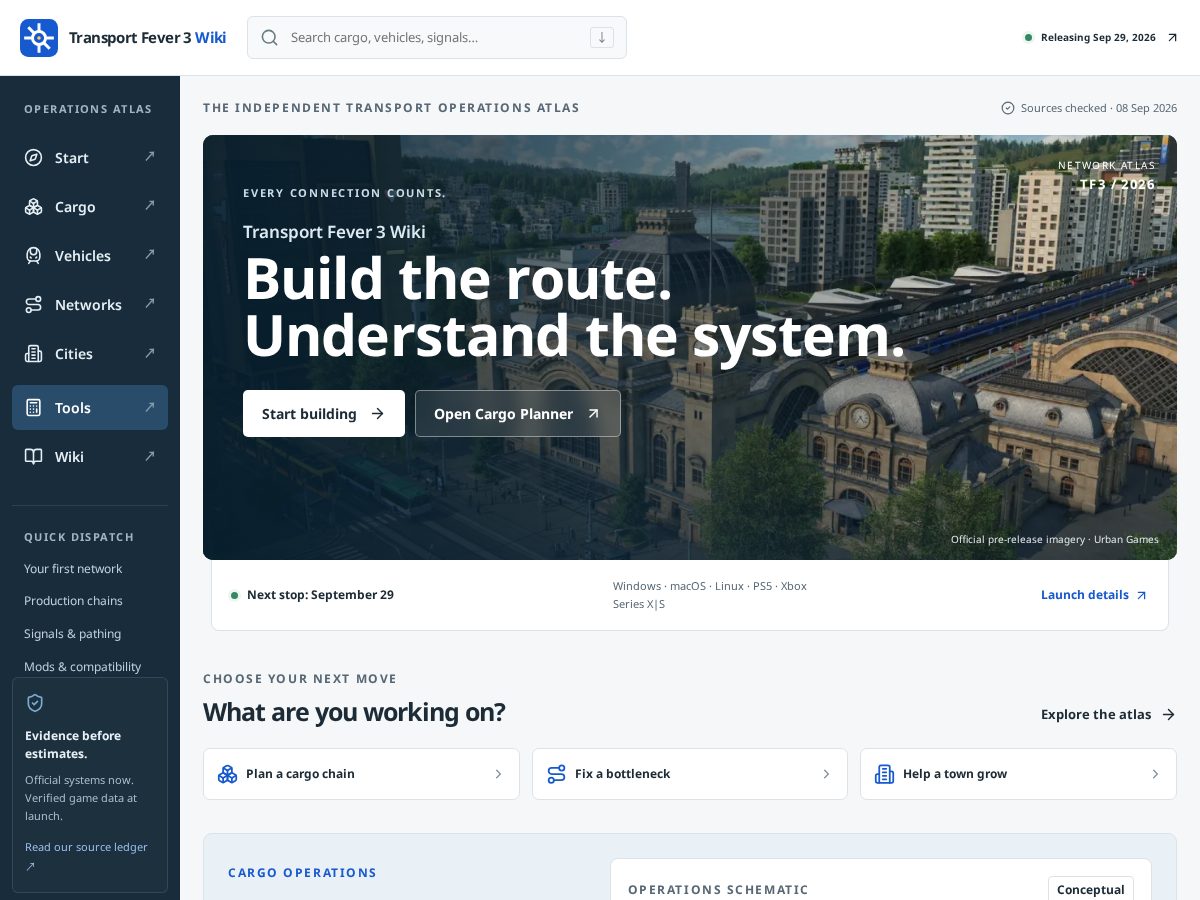Open the Signals & pathing quick link
Image resolution: width=1200 pixels, height=900 pixels.
click(x=72, y=634)
